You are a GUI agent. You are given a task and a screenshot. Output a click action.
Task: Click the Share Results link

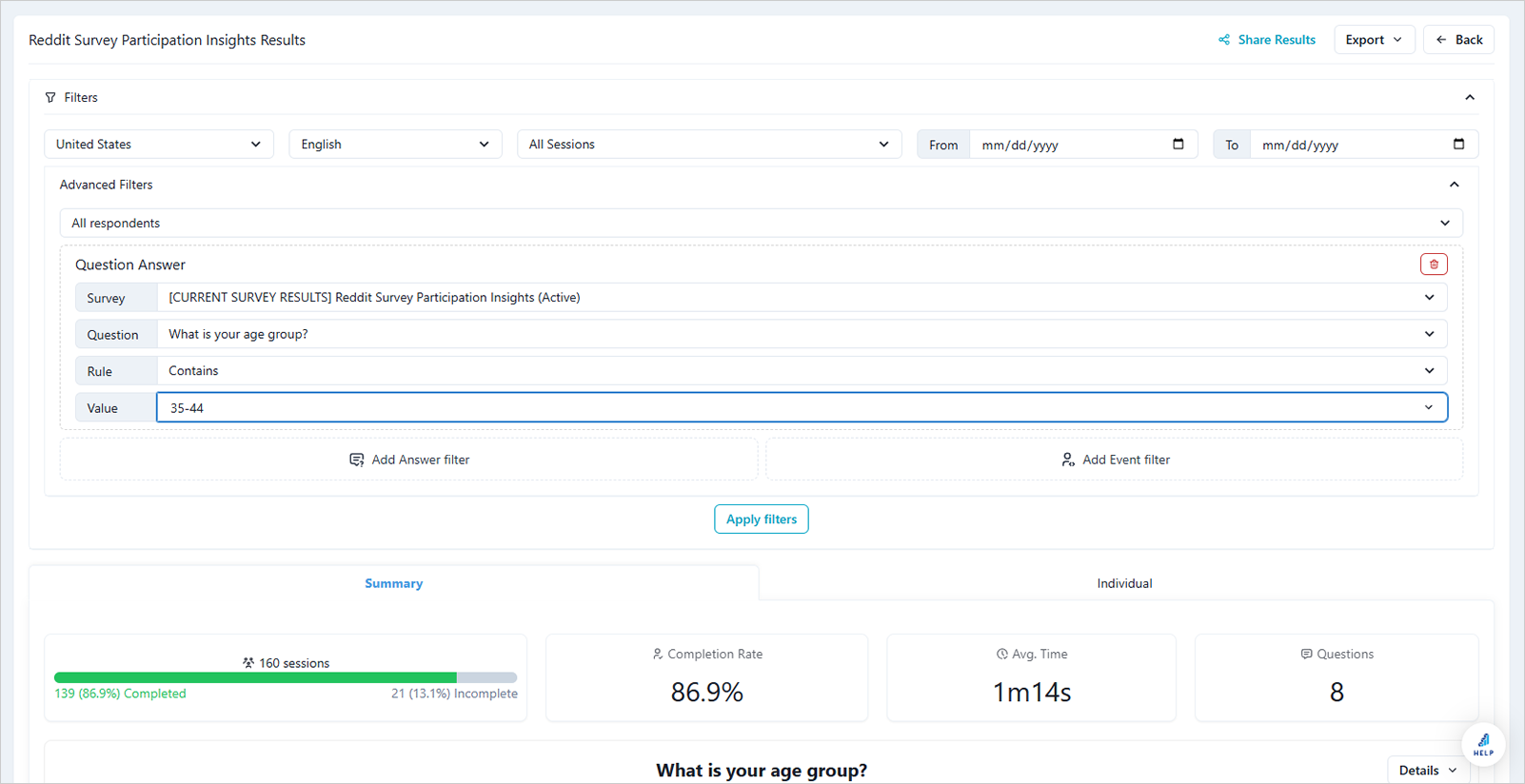click(x=1267, y=40)
